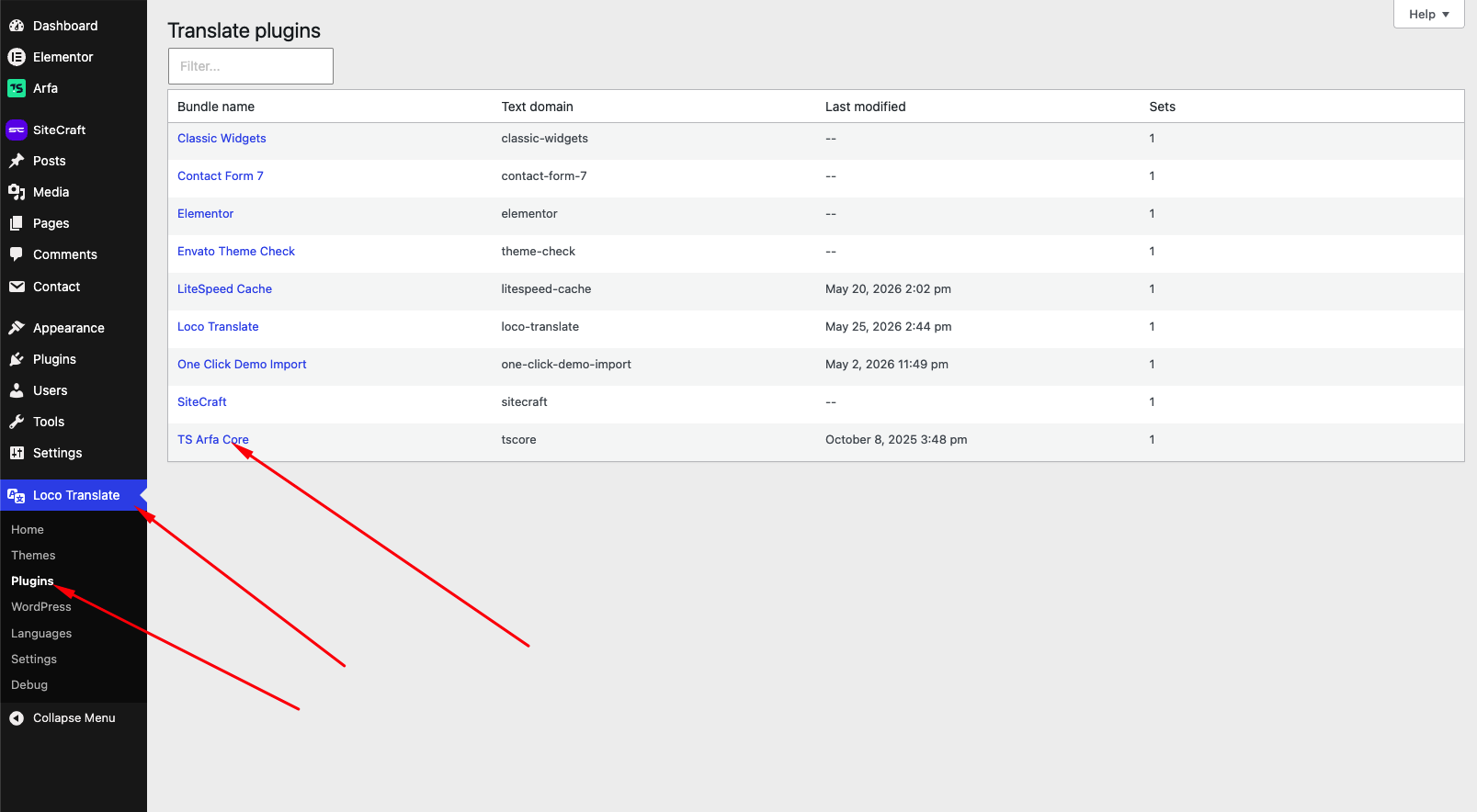Click the Media library icon

17,192
